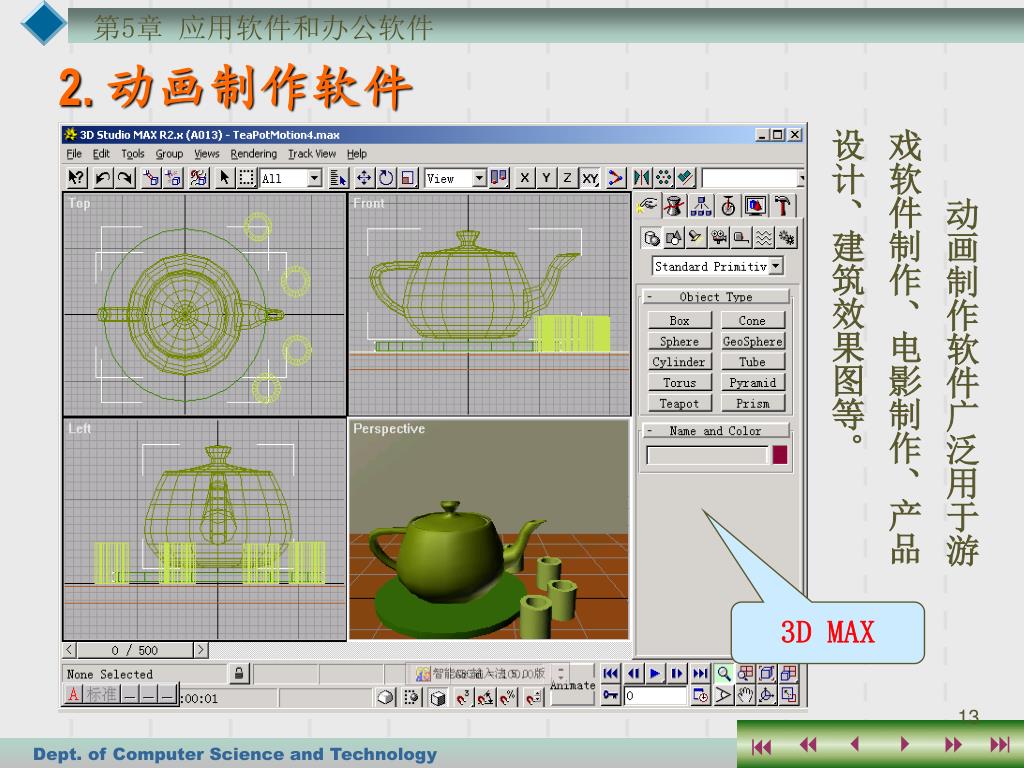Restrict transform to Y axis
The image size is (1024, 768).
[x=546, y=178]
